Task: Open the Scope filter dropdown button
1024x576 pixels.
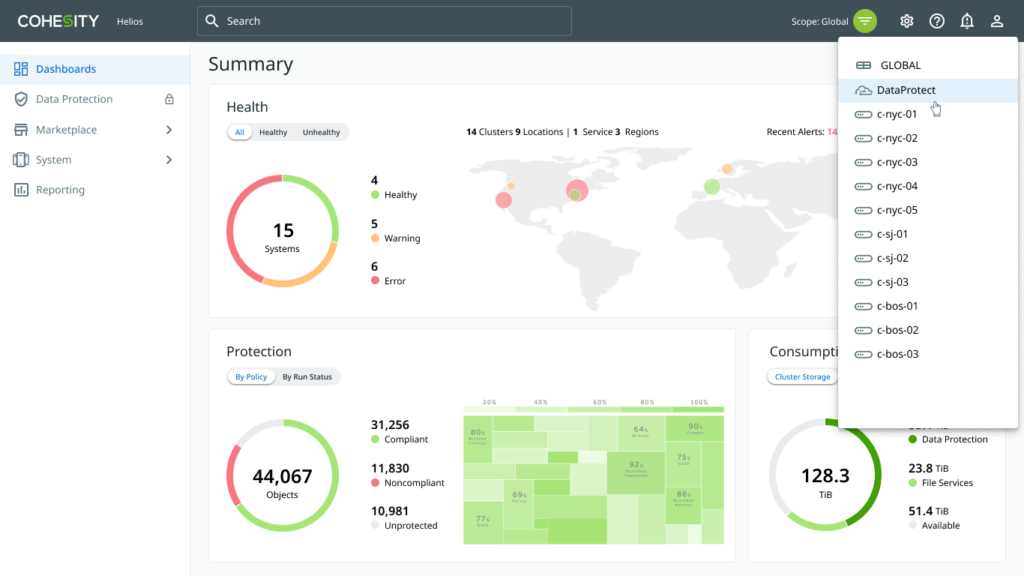Action: pos(865,21)
